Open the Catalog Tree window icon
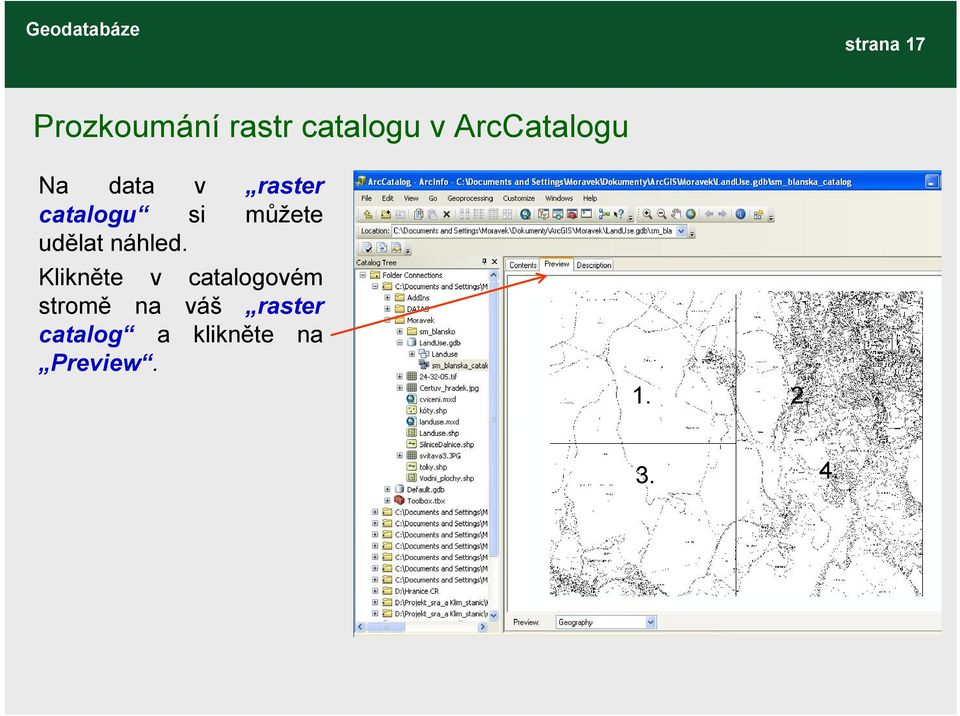Image resolution: width=960 pixels, height=716 pixels. click(x=543, y=214)
